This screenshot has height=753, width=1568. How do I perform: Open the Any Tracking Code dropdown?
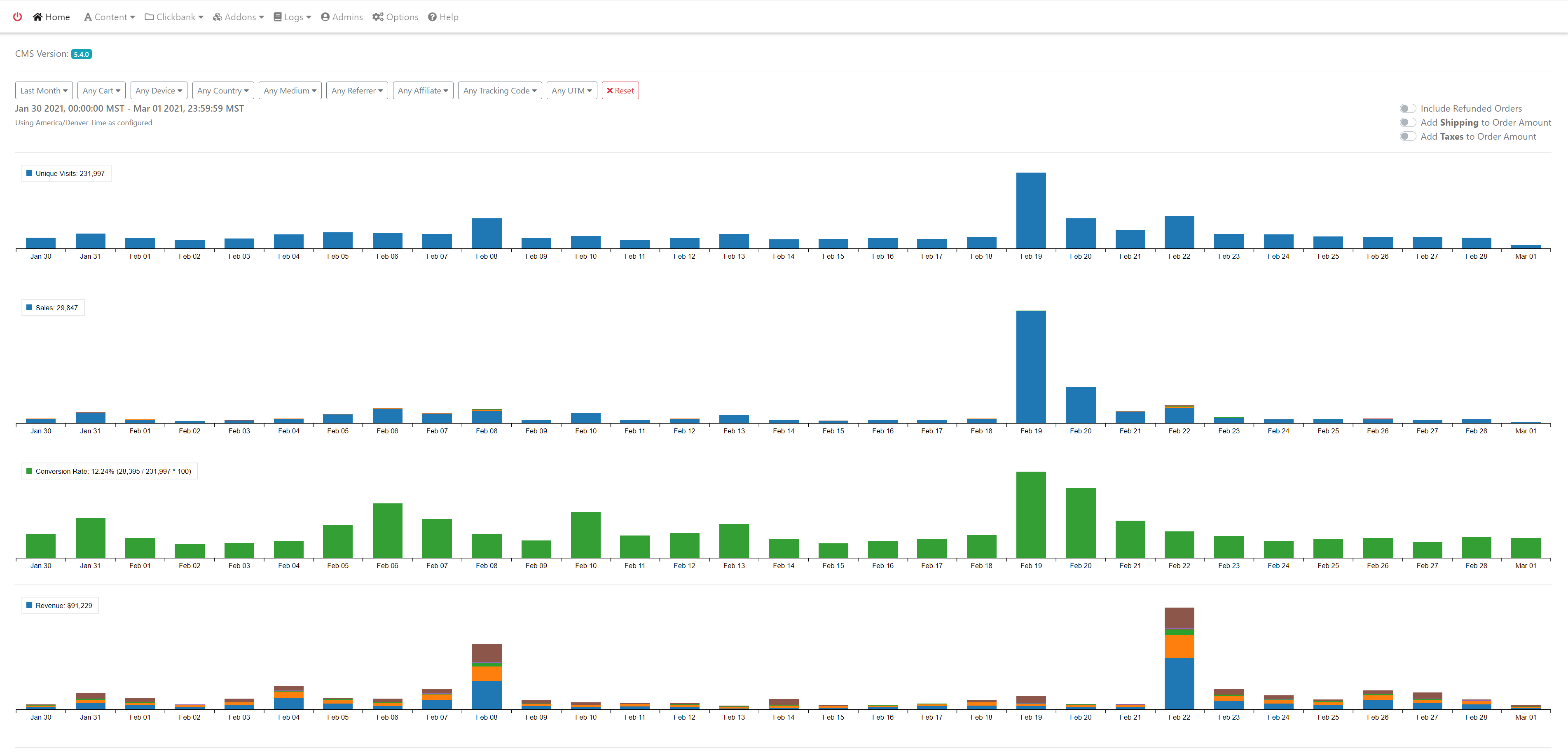point(499,91)
